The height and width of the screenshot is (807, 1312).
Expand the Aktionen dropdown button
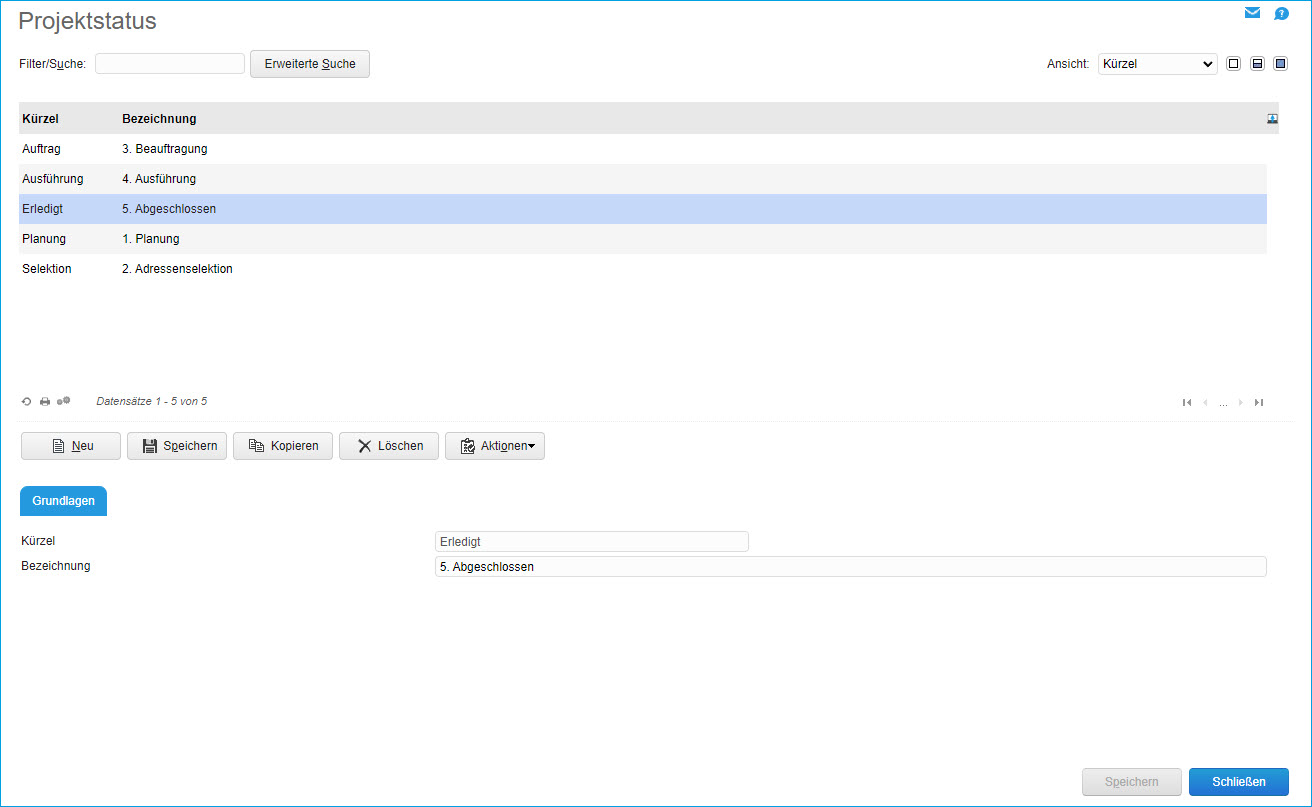tap(495, 446)
